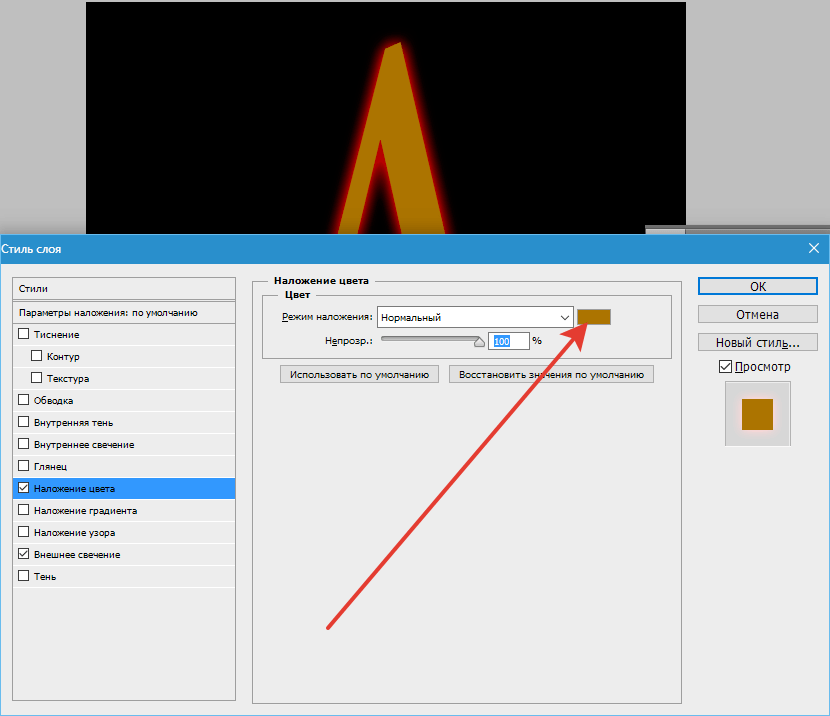Uncheck the Наложение цвета checkbox

(24, 489)
